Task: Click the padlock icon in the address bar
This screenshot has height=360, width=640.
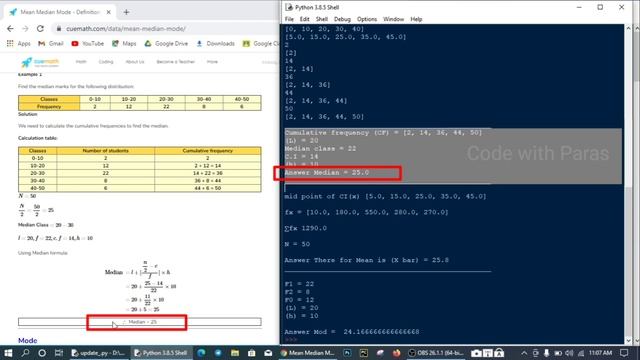Action: [59, 29]
